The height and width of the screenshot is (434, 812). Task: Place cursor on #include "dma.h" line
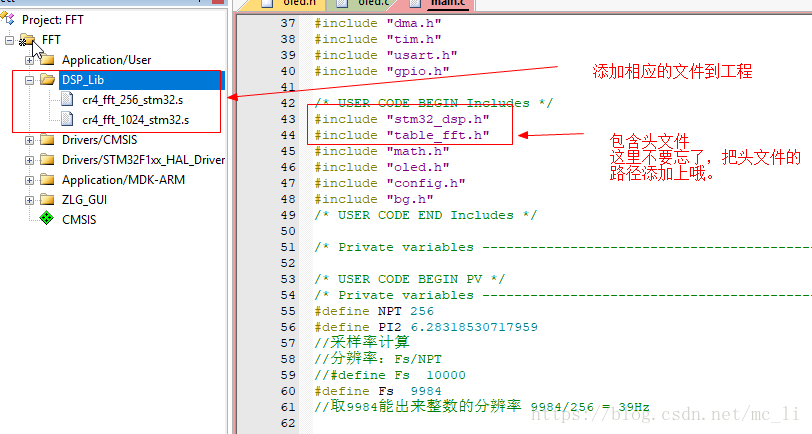pos(378,23)
